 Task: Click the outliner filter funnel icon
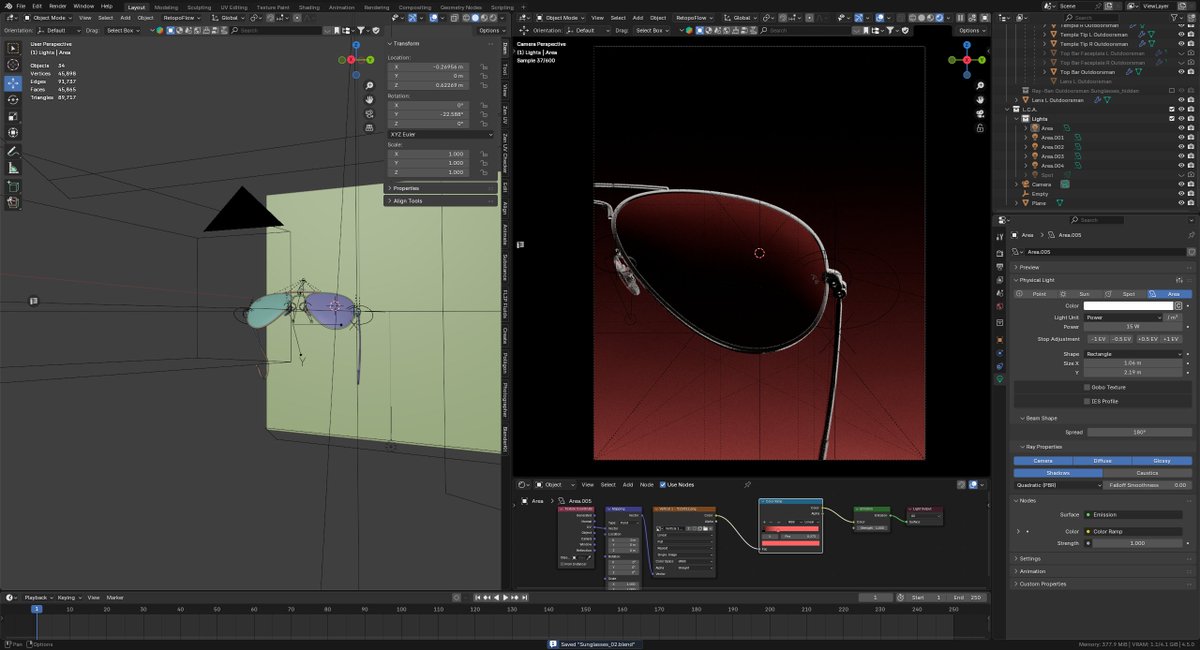pyautogui.click(x=1175, y=18)
